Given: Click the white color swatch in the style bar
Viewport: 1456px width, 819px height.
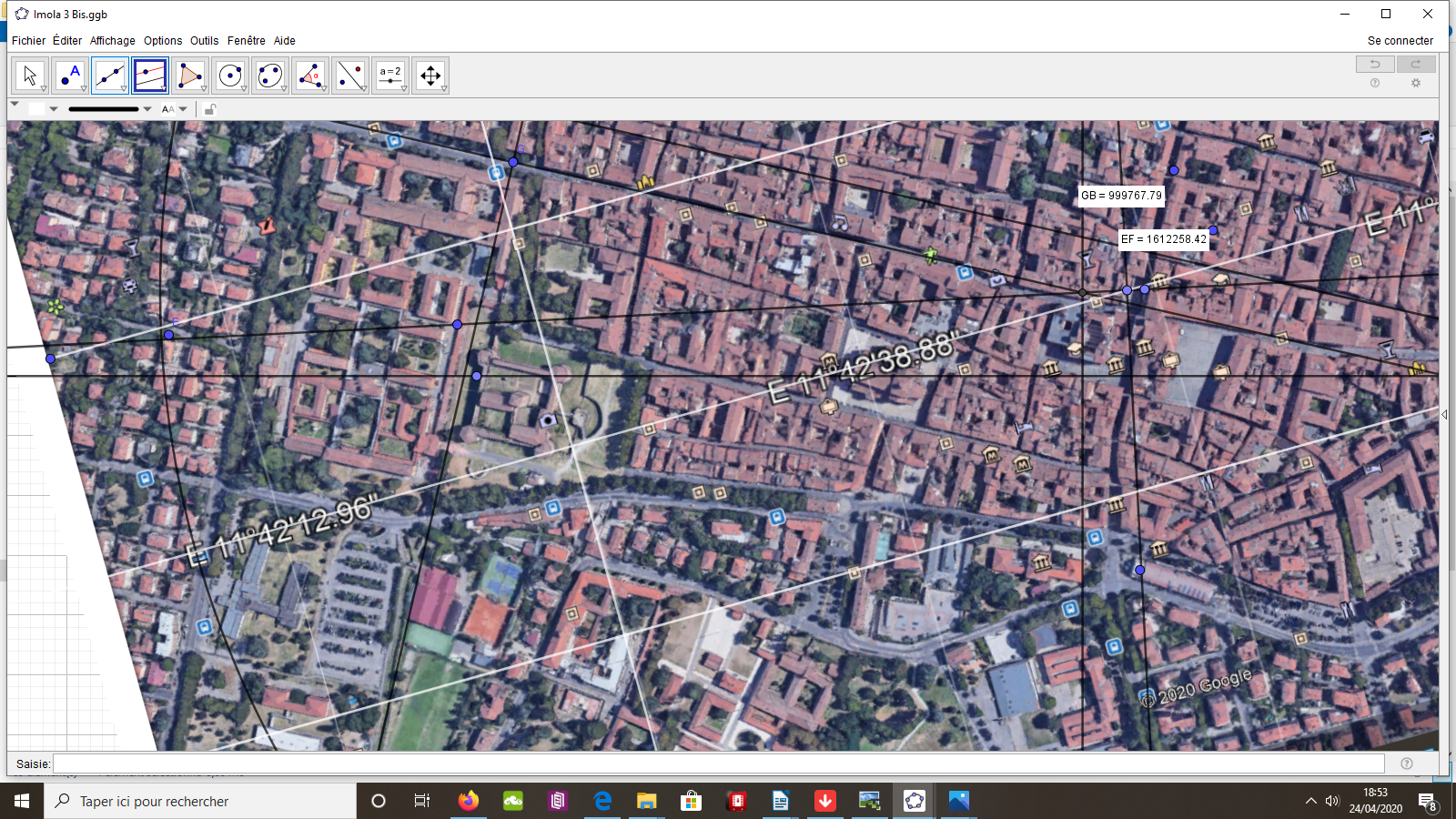Looking at the screenshot, I should click(35, 109).
